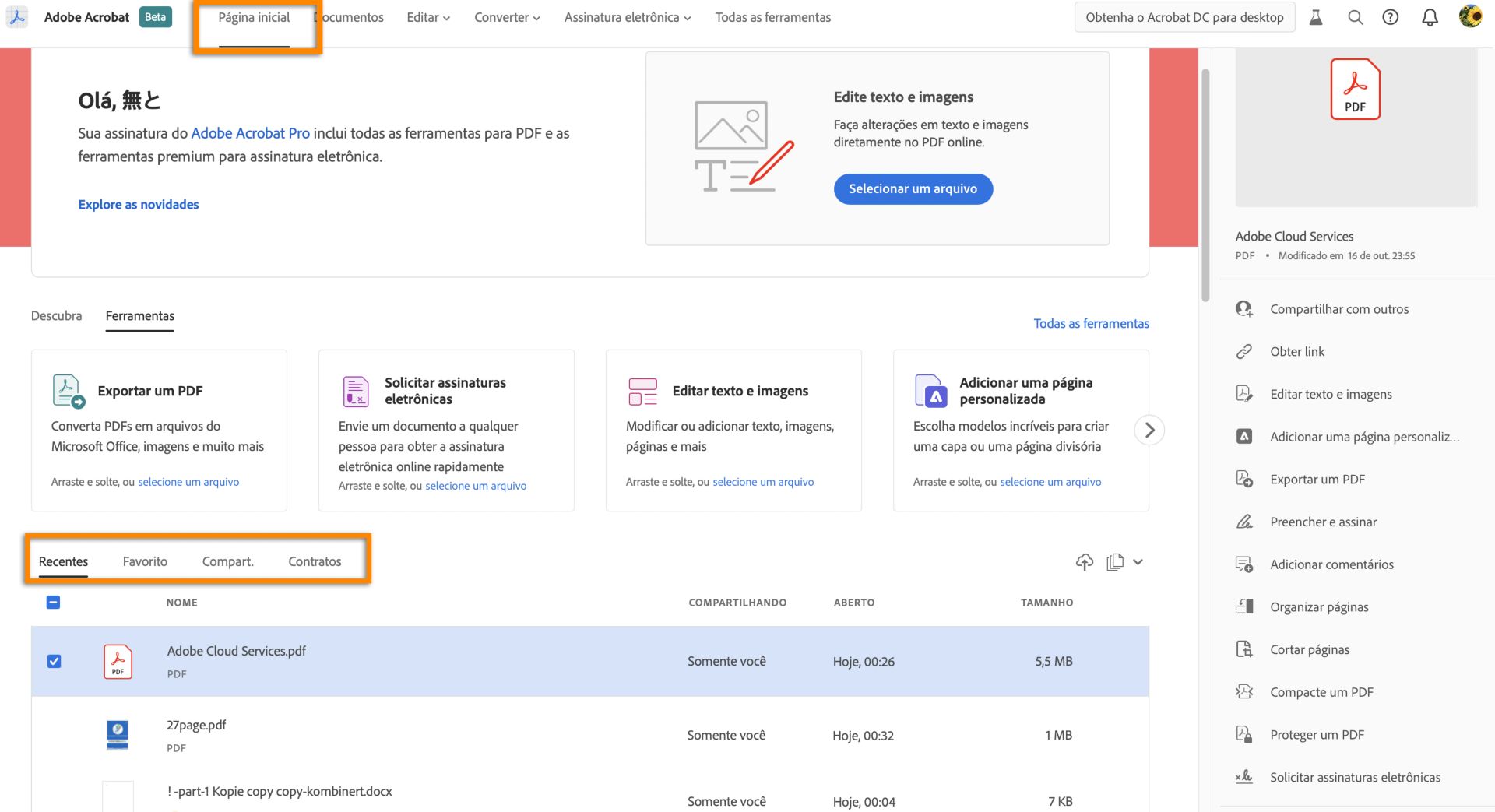This screenshot has width=1495, height=812.
Task: Click the Adicionar comentários icon
Action: point(1244,564)
